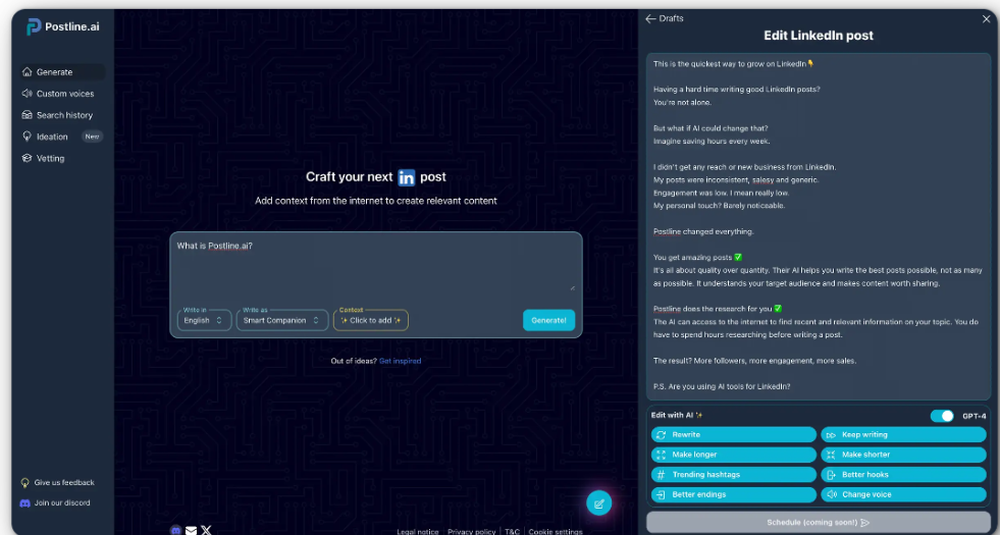Click the Trending hashtags # icon
Image resolution: width=1000 pixels, height=535 pixels.
(661, 474)
